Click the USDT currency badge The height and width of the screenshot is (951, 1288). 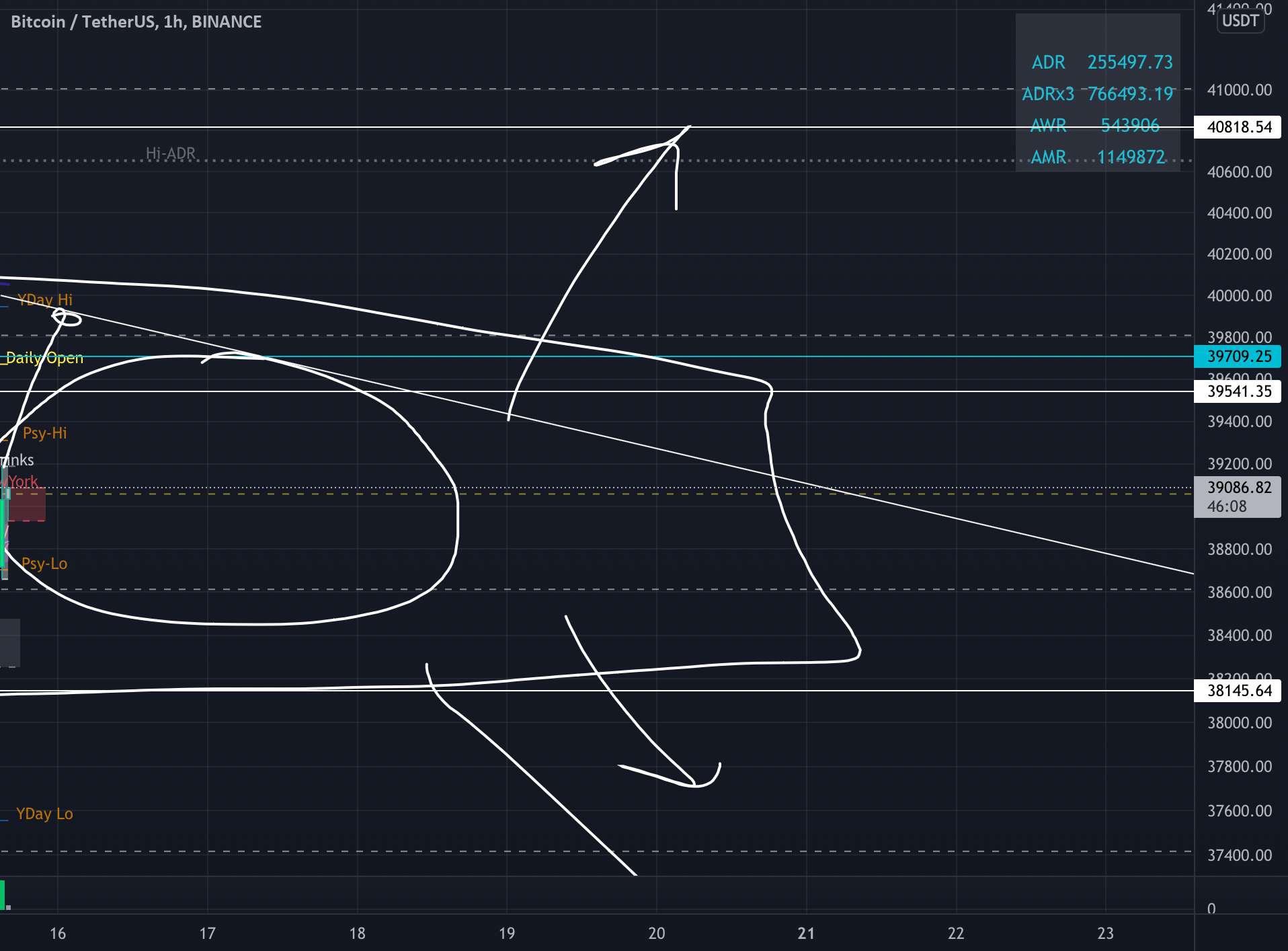(x=1240, y=21)
